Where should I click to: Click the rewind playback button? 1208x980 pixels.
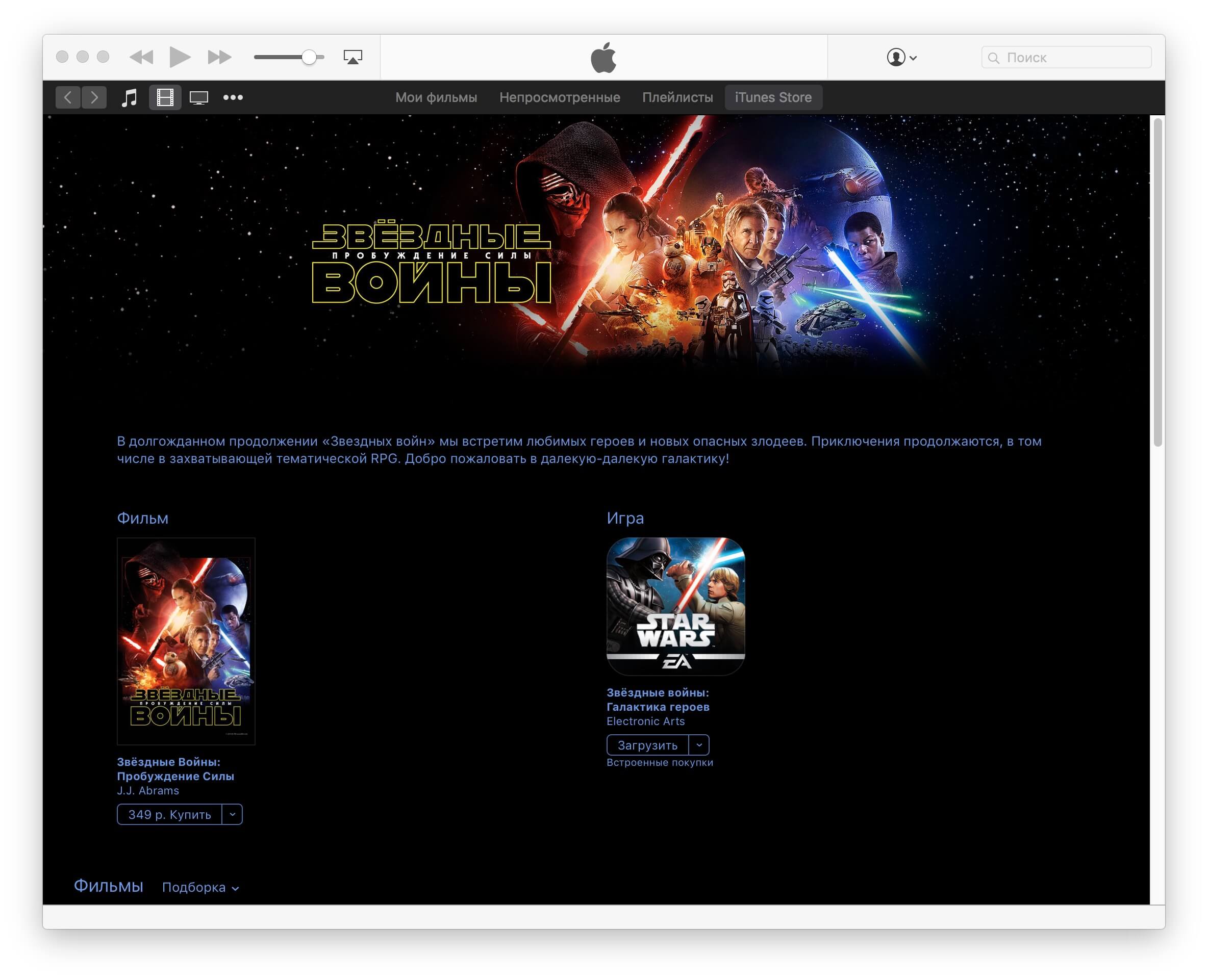[x=141, y=57]
